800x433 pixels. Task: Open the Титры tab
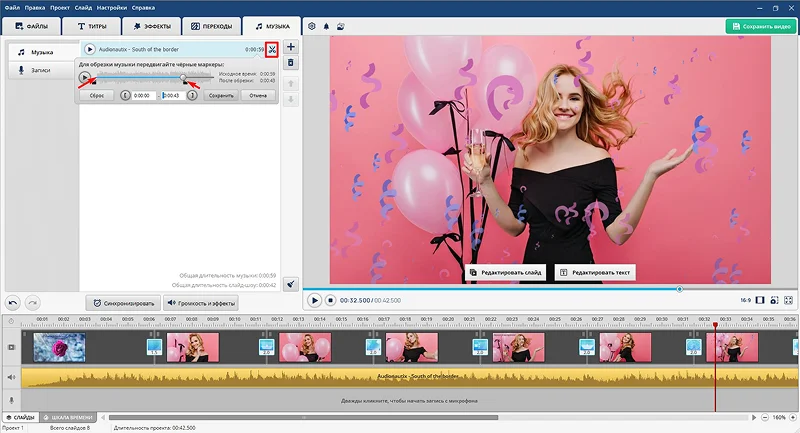click(x=92, y=26)
